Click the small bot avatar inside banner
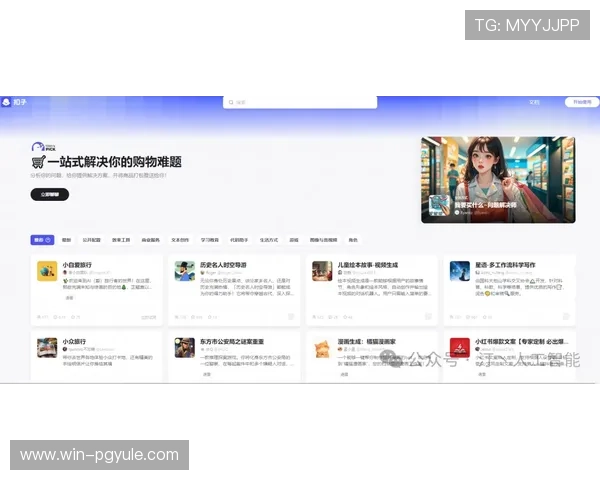This screenshot has width=600, height=480. point(439,205)
